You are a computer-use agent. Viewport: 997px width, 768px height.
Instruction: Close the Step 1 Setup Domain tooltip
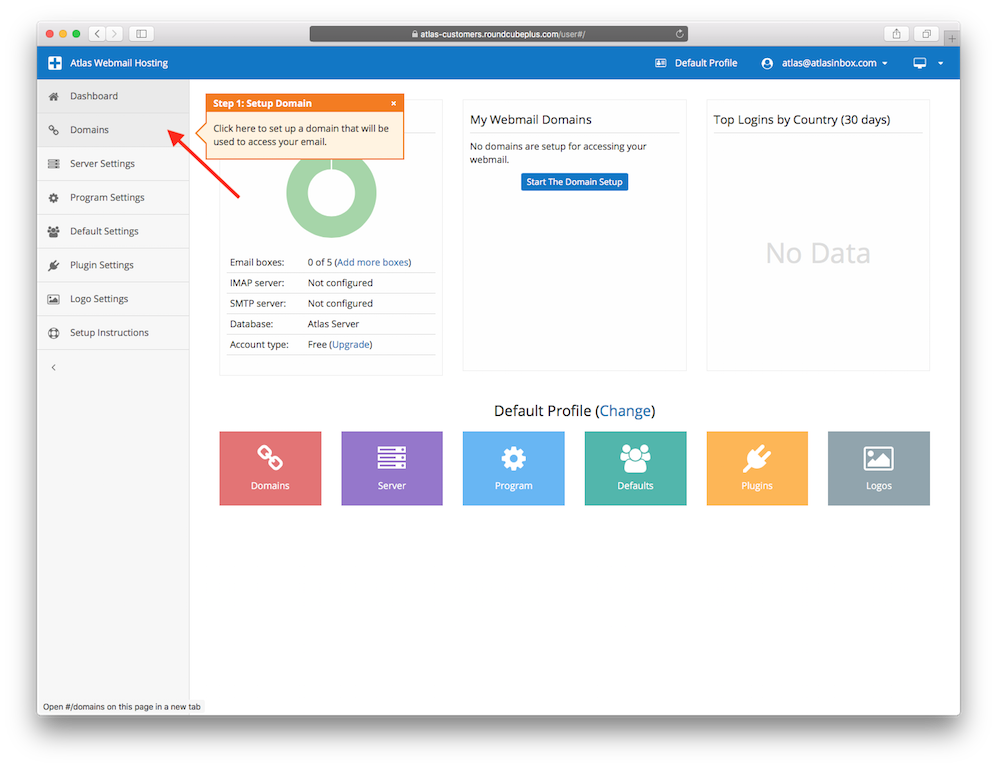click(x=394, y=103)
